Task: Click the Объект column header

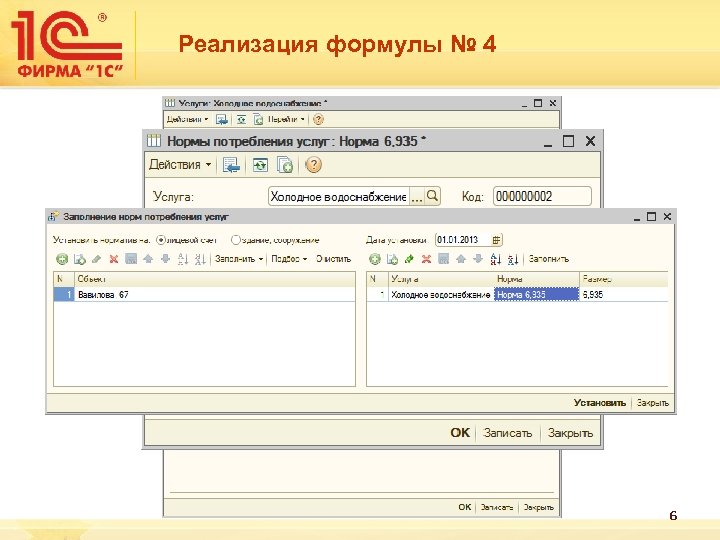Action: (214, 279)
